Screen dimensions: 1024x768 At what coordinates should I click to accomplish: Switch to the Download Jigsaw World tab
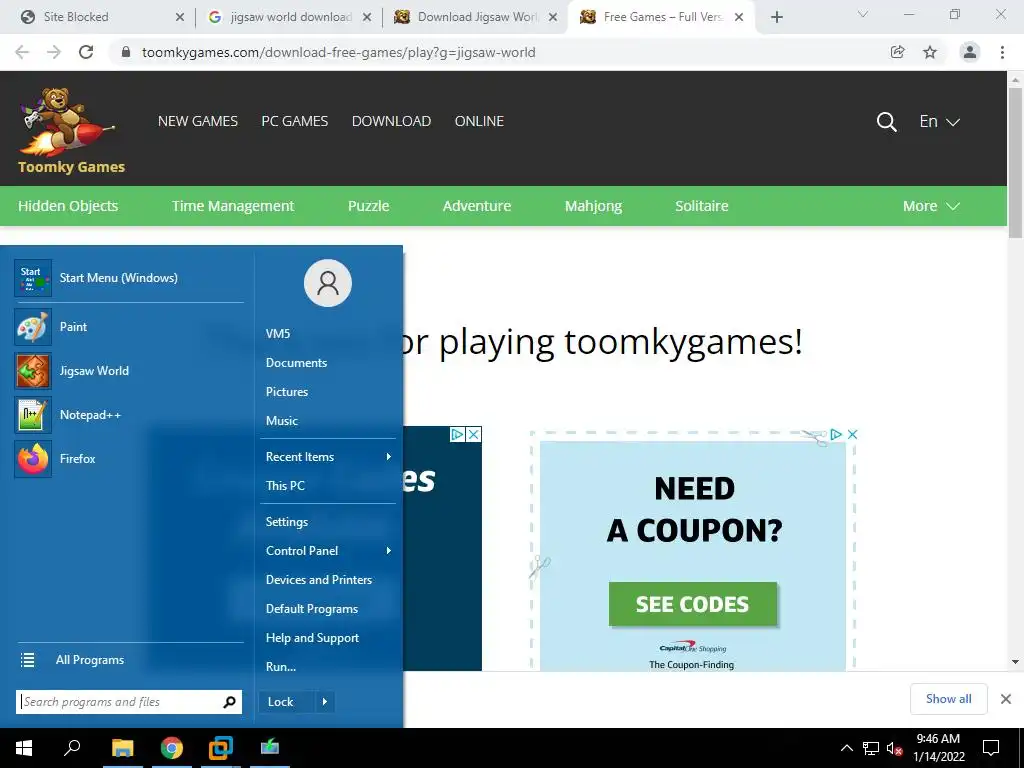pos(477,17)
